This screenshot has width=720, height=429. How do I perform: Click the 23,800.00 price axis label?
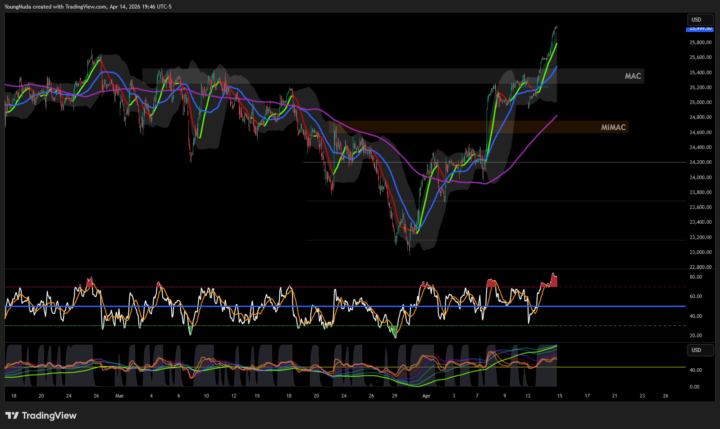point(700,192)
